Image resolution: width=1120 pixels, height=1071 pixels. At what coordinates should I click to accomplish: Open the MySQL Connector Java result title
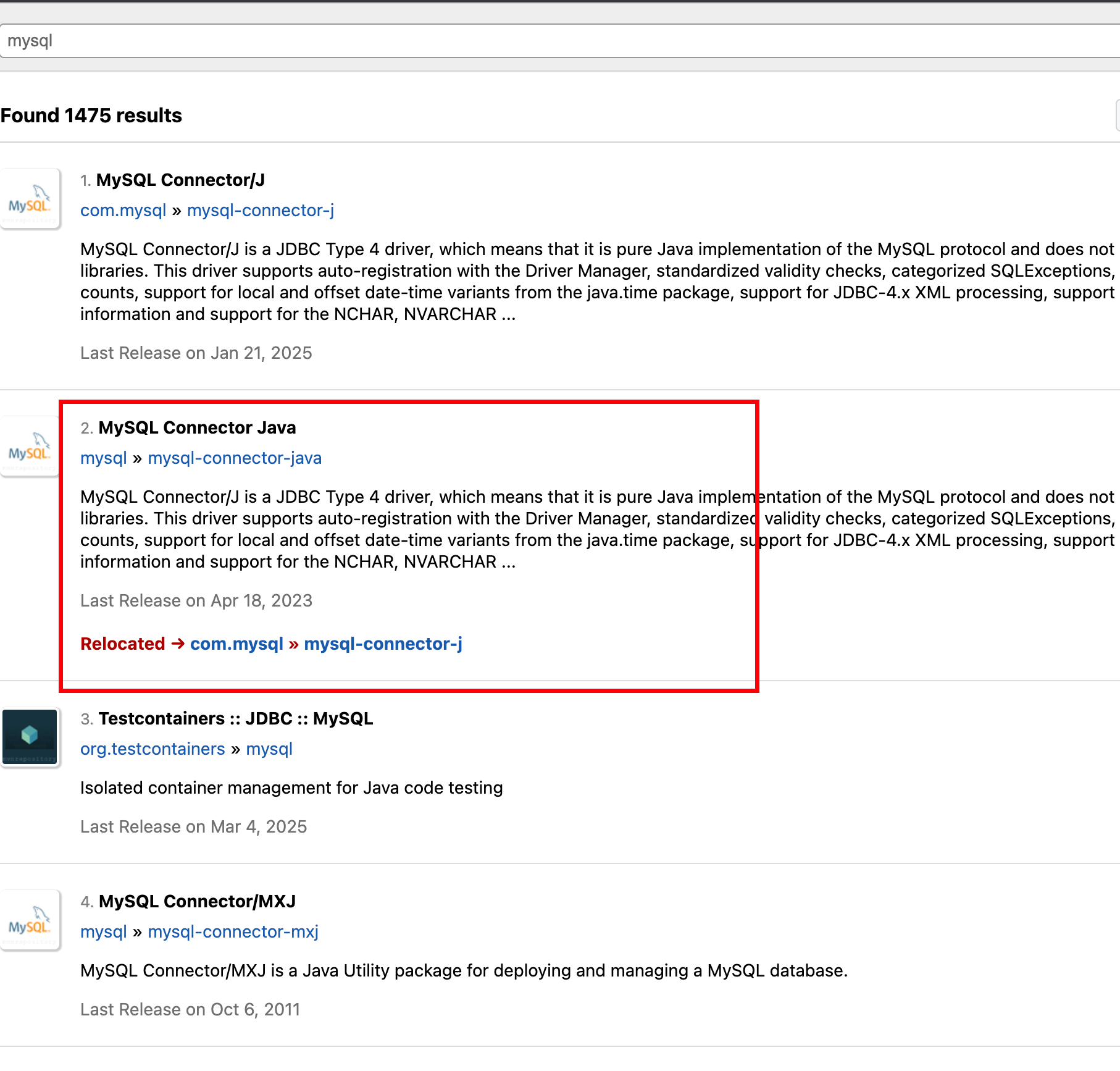click(x=197, y=427)
